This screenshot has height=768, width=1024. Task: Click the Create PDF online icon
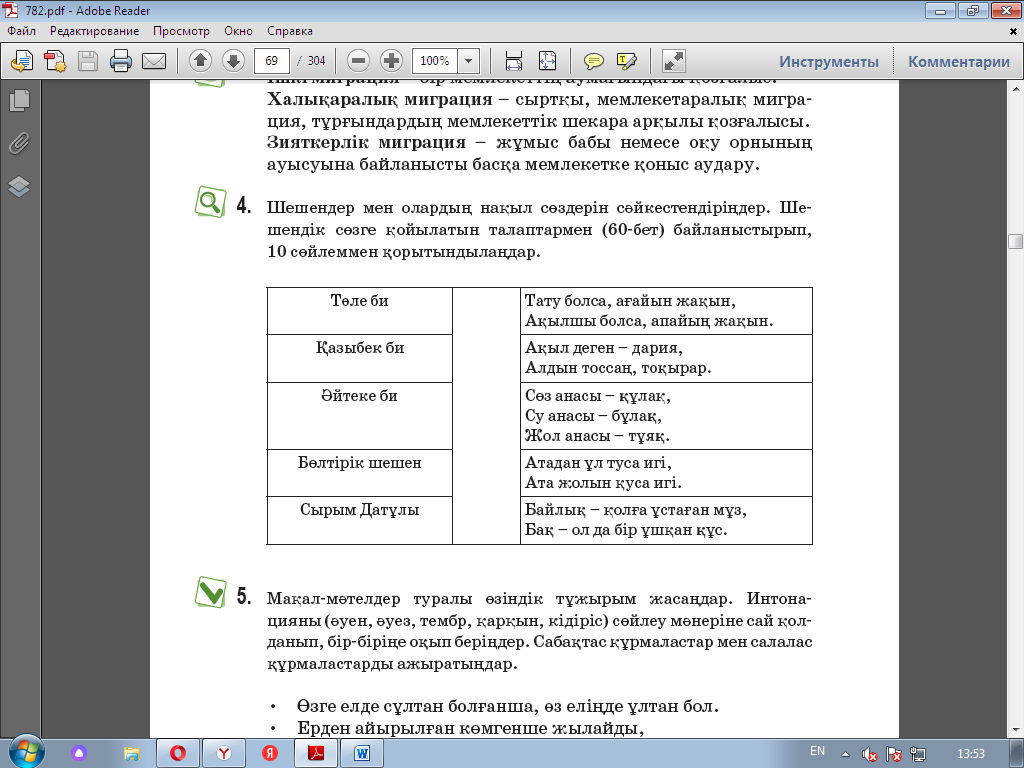(22, 61)
